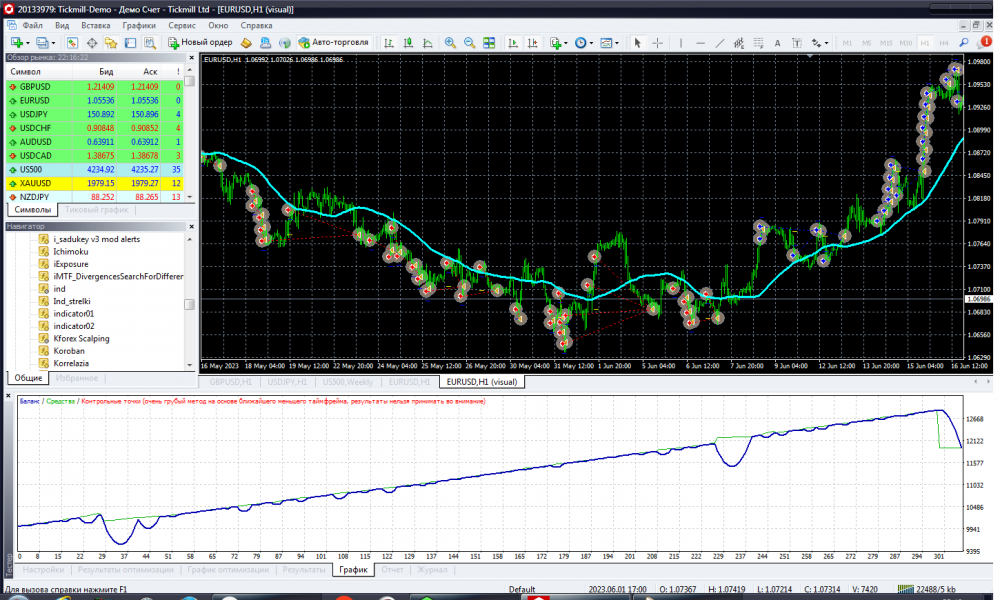Viewport: 1000px width, 600px height.
Task: Toggle the Авто-торговля button
Action: [x=333, y=43]
